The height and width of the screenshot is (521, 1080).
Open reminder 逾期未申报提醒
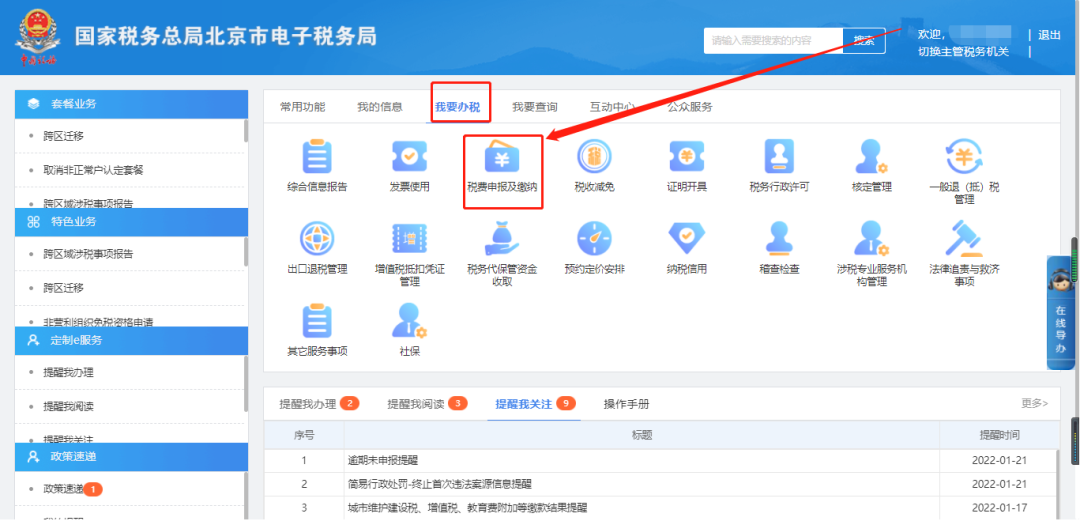coord(384,460)
